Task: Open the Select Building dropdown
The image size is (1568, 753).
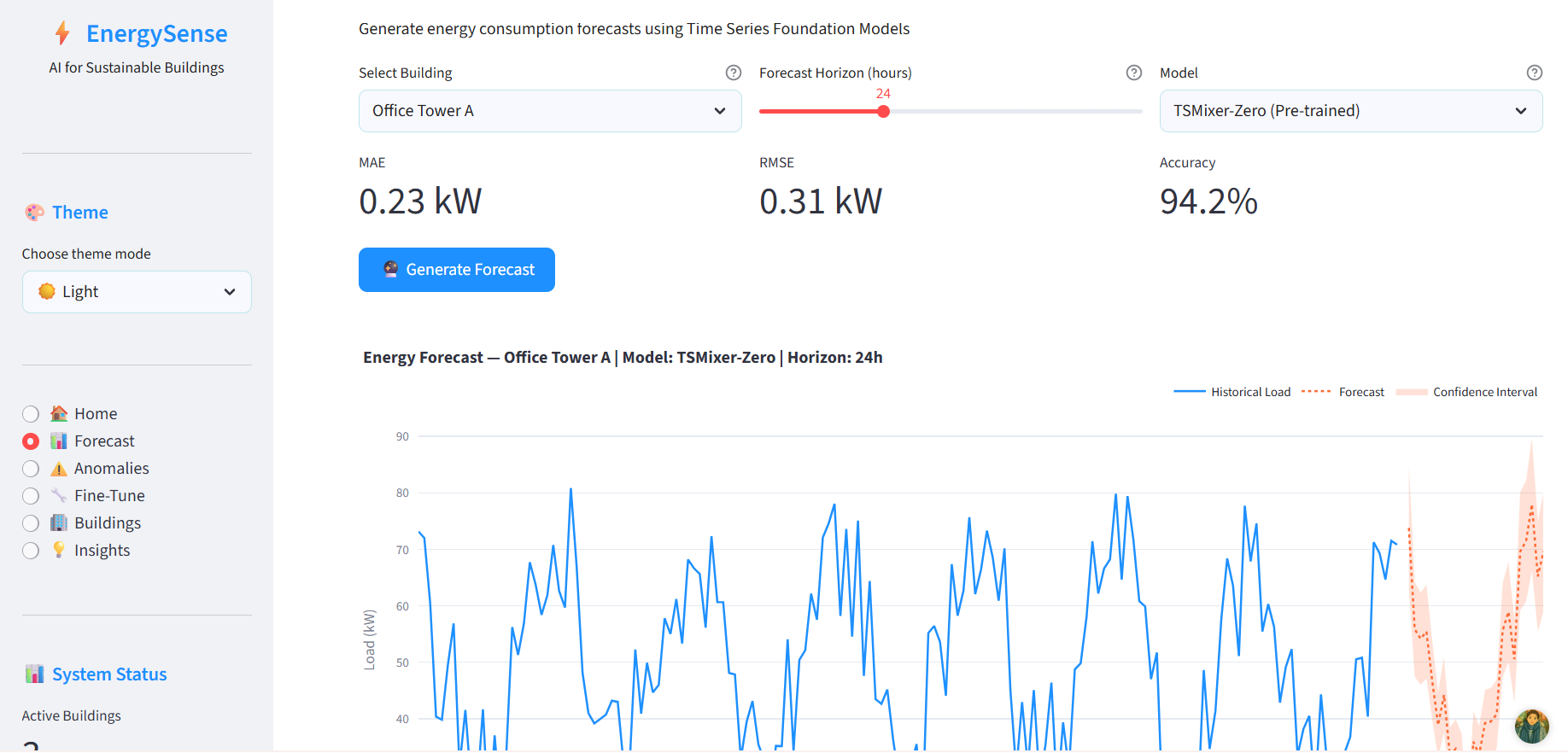Action: tap(550, 111)
